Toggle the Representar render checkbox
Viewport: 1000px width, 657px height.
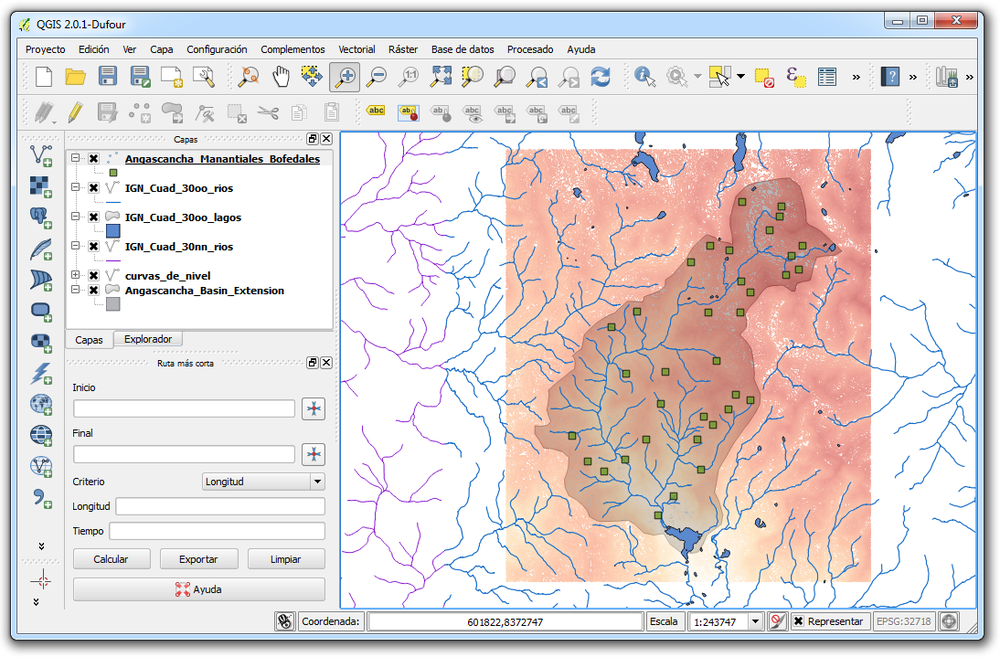[798, 621]
